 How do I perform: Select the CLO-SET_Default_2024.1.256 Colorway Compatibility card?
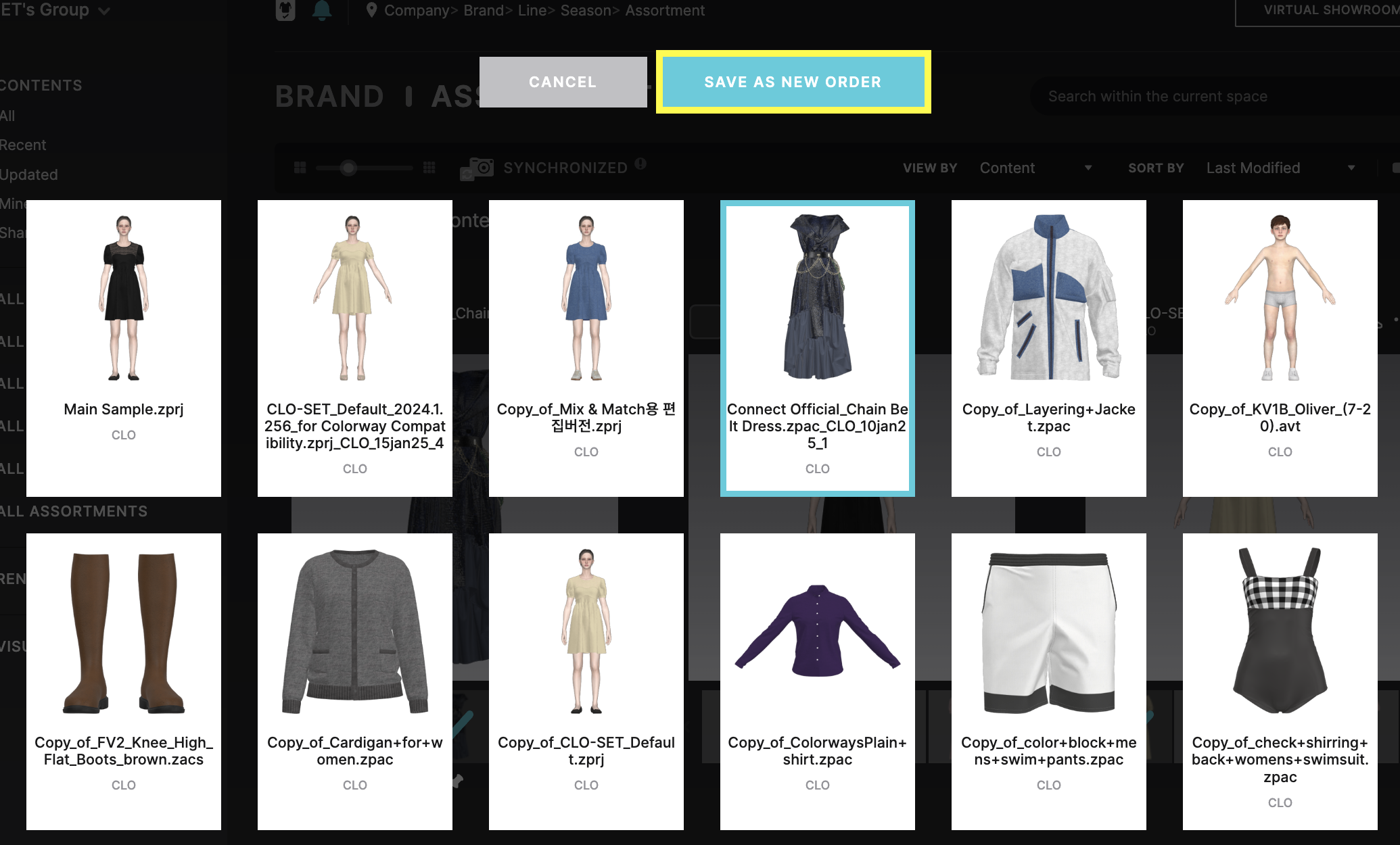click(x=355, y=348)
